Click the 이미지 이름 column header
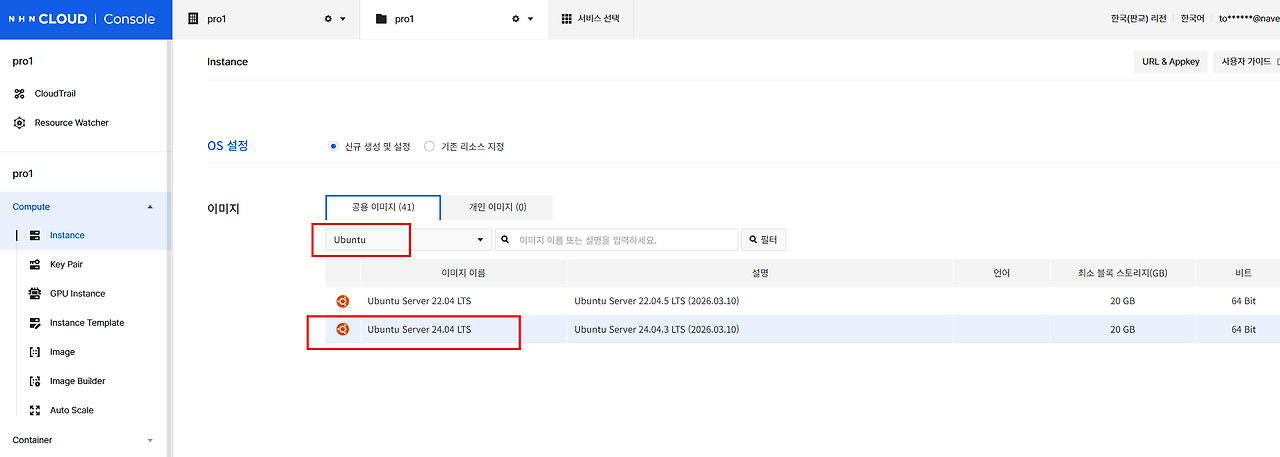The width and height of the screenshot is (1280, 457). click(x=463, y=273)
